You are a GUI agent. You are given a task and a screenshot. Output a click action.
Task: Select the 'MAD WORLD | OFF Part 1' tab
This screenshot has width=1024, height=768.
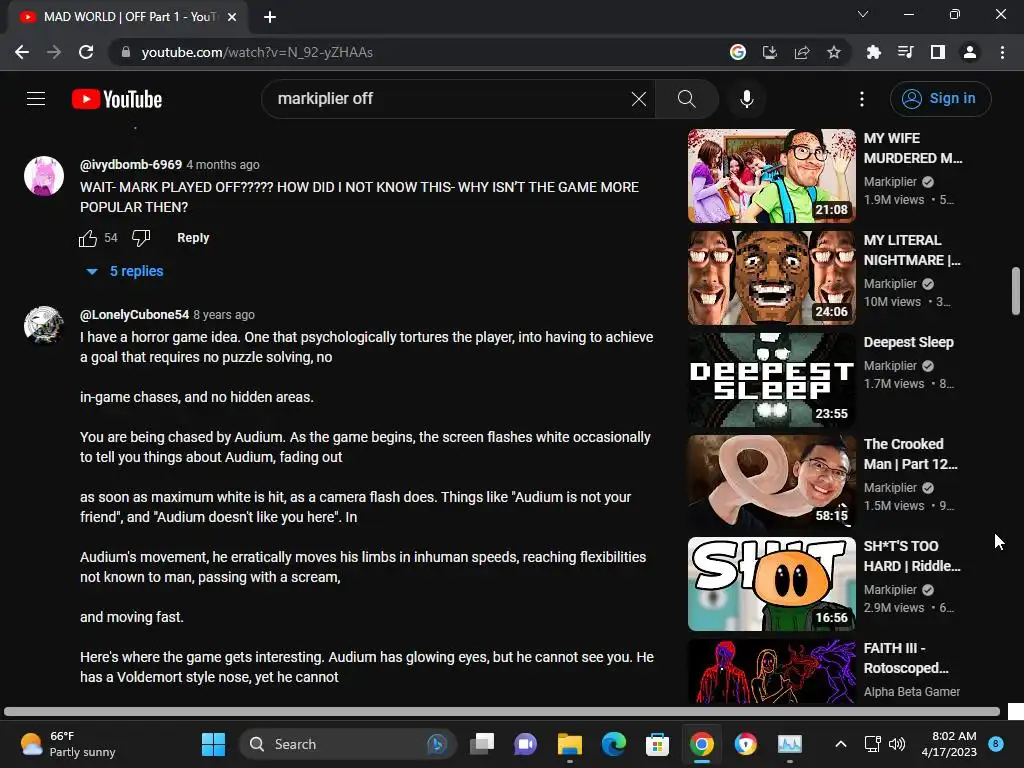coord(127,17)
